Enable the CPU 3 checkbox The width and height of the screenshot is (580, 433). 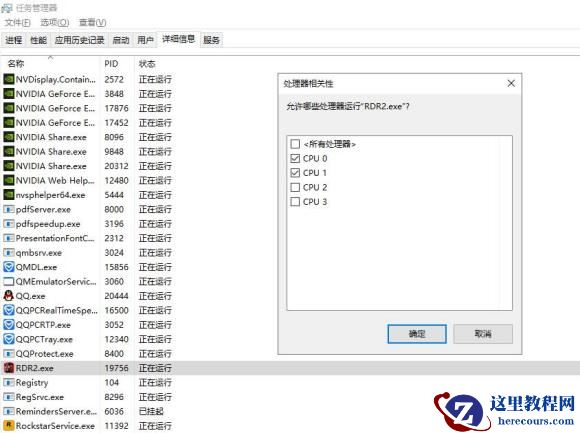(x=295, y=202)
